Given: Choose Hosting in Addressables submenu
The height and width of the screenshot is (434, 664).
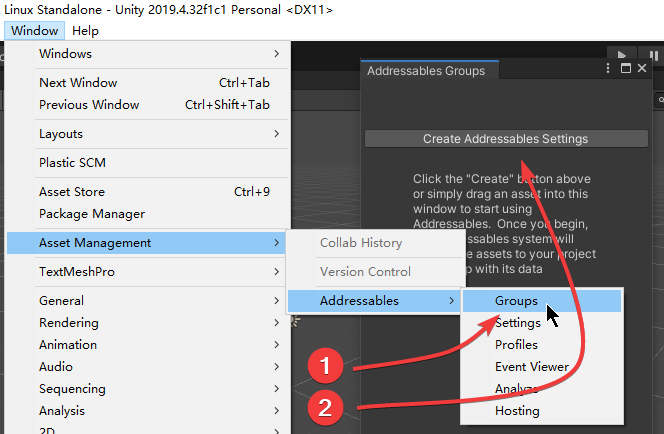Looking at the screenshot, I should coord(542,411).
